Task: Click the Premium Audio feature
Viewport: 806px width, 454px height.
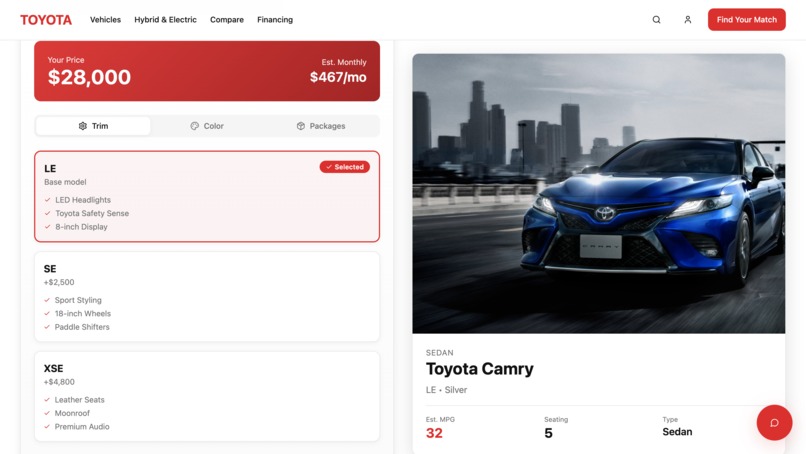Action: pos(82,427)
